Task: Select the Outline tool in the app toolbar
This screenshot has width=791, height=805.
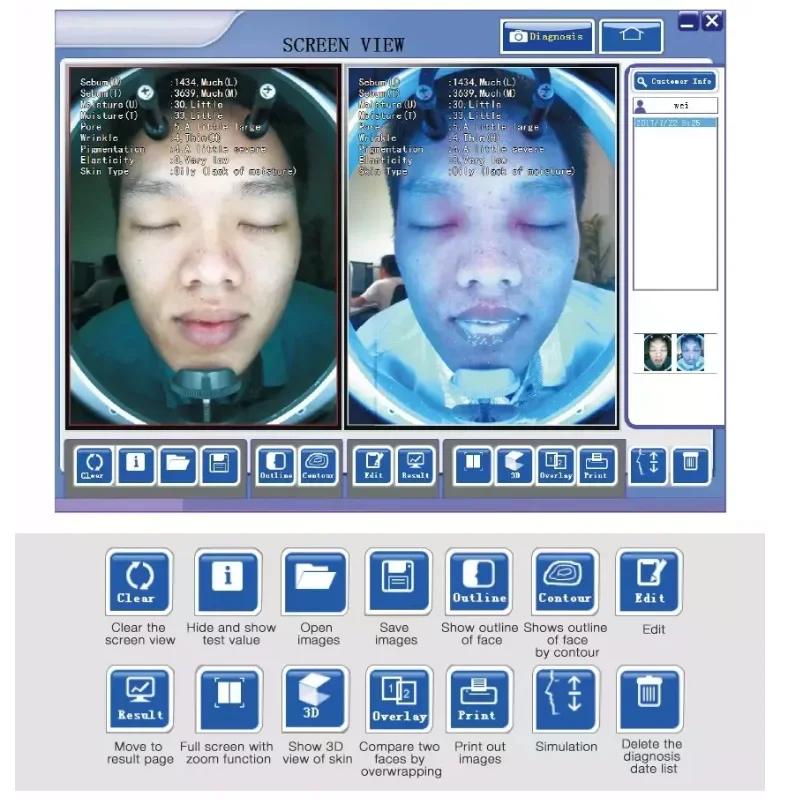Action: coord(276,466)
